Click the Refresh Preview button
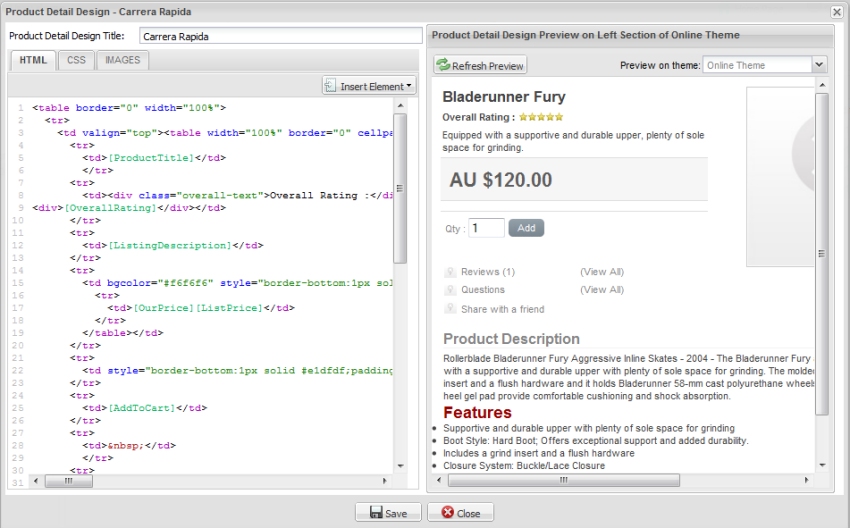The width and height of the screenshot is (850, 528). tap(480, 65)
